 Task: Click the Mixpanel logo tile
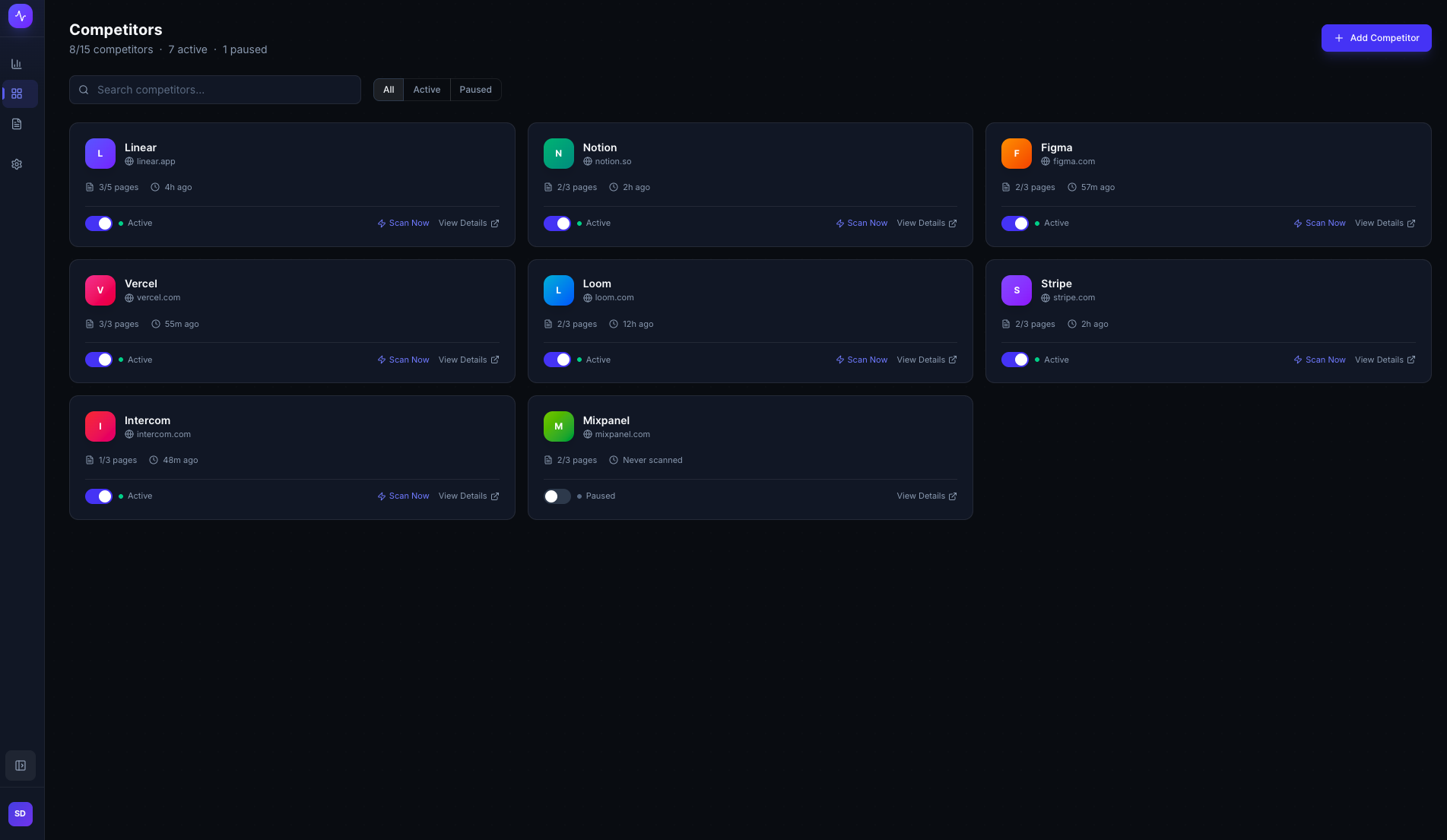tap(559, 426)
